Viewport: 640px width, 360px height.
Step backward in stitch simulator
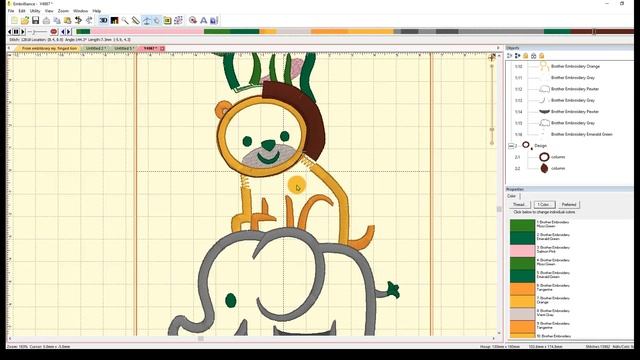(10, 31)
